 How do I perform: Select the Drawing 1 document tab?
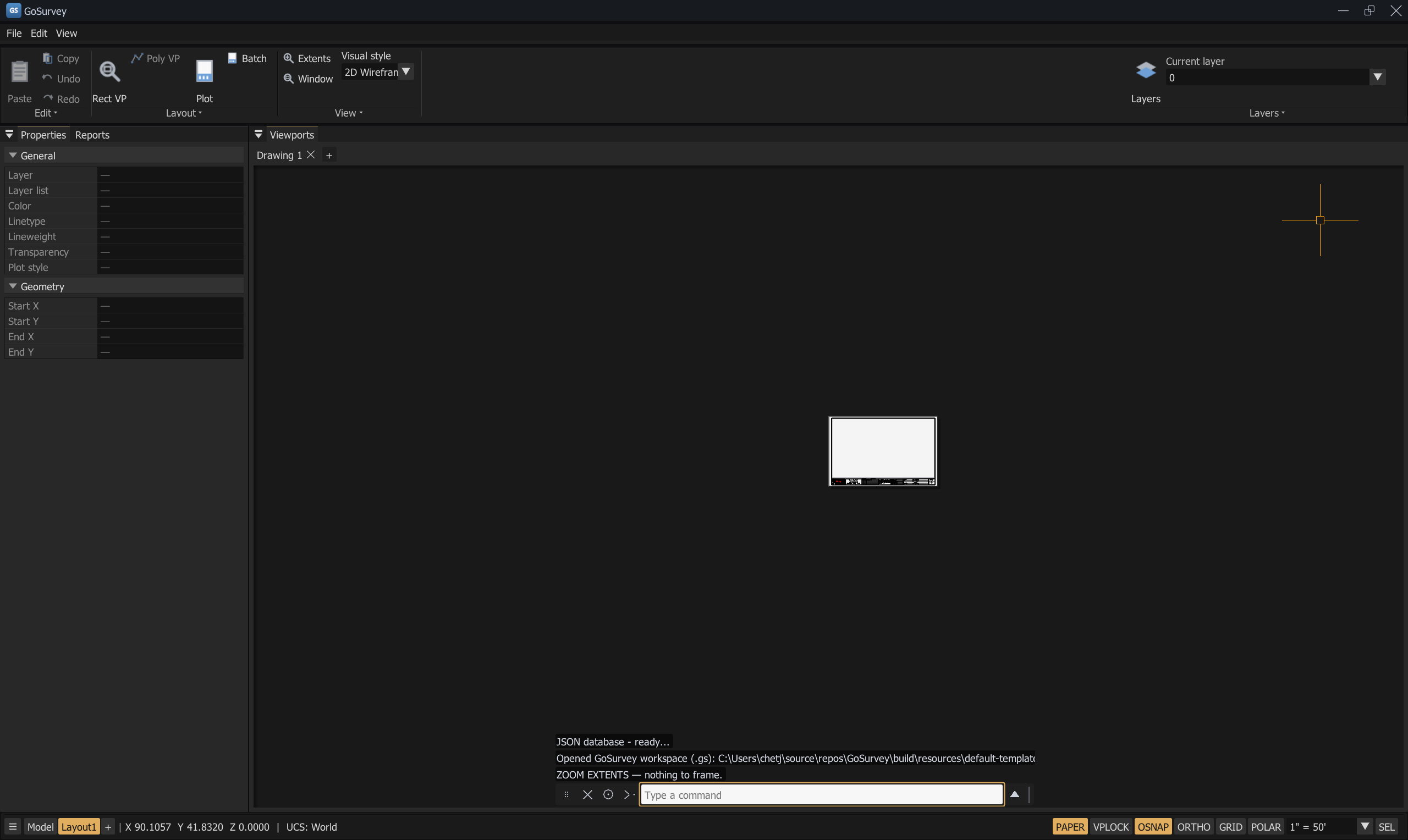[279, 155]
